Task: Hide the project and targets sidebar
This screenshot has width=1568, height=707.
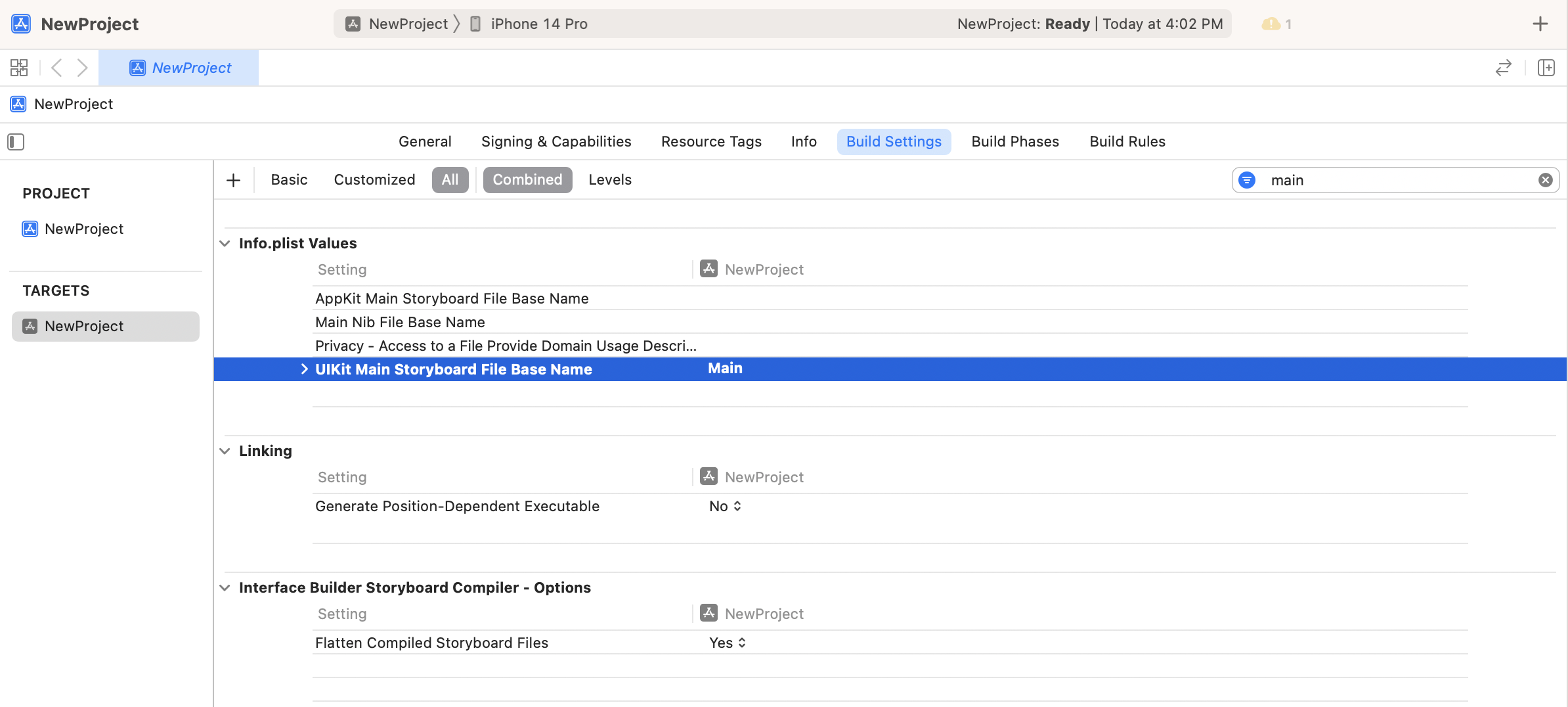Action: point(16,142)
